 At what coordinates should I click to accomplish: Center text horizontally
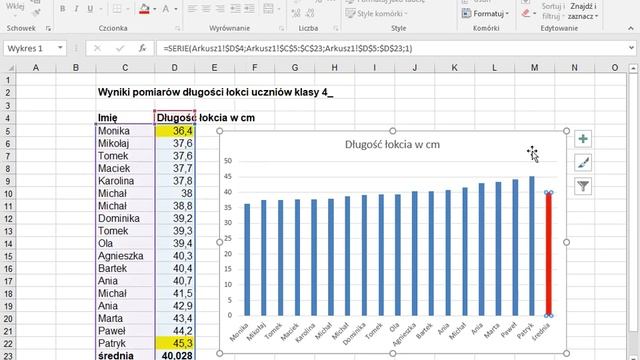tap(206, 9)
